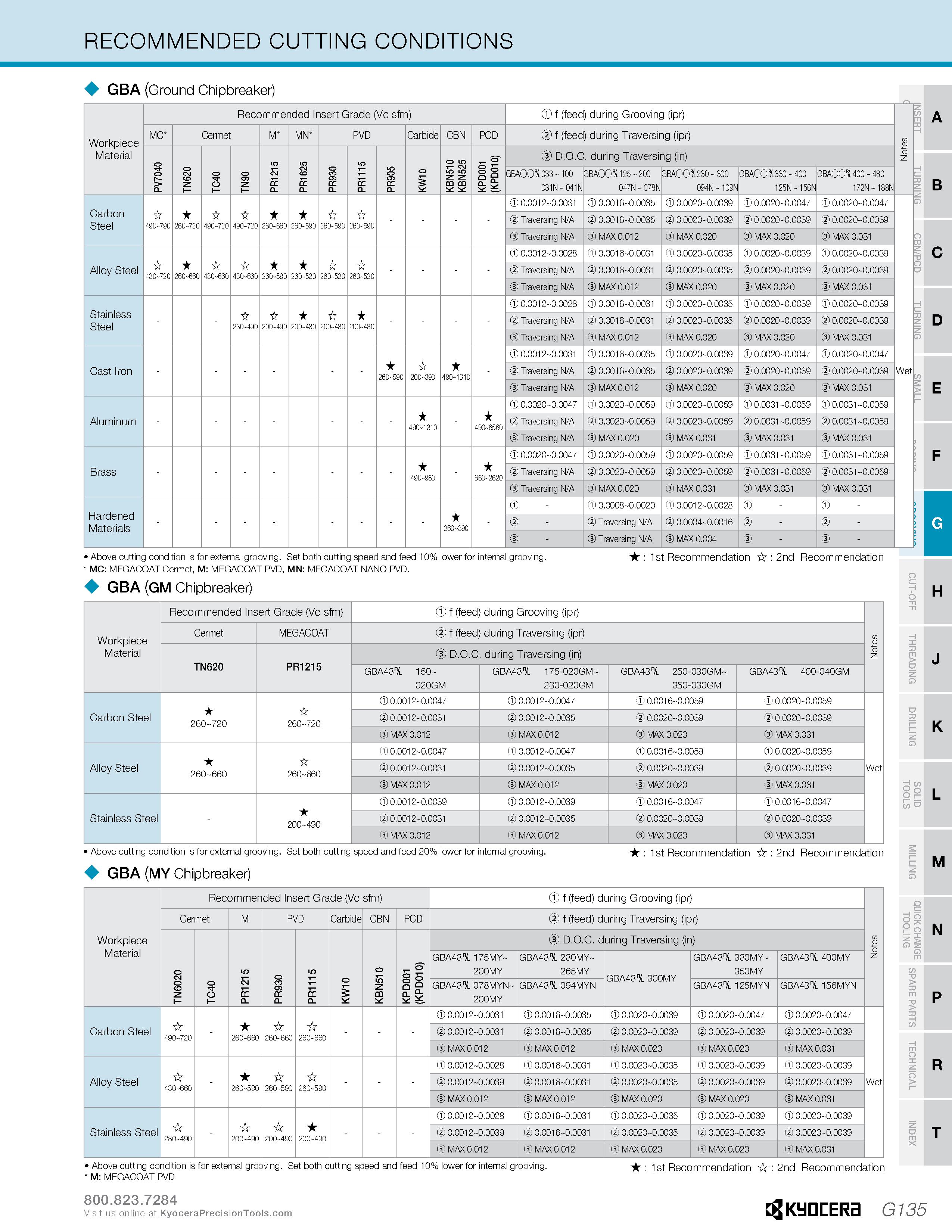Select the CBN/PCD section C tab

tap(925, 253)
